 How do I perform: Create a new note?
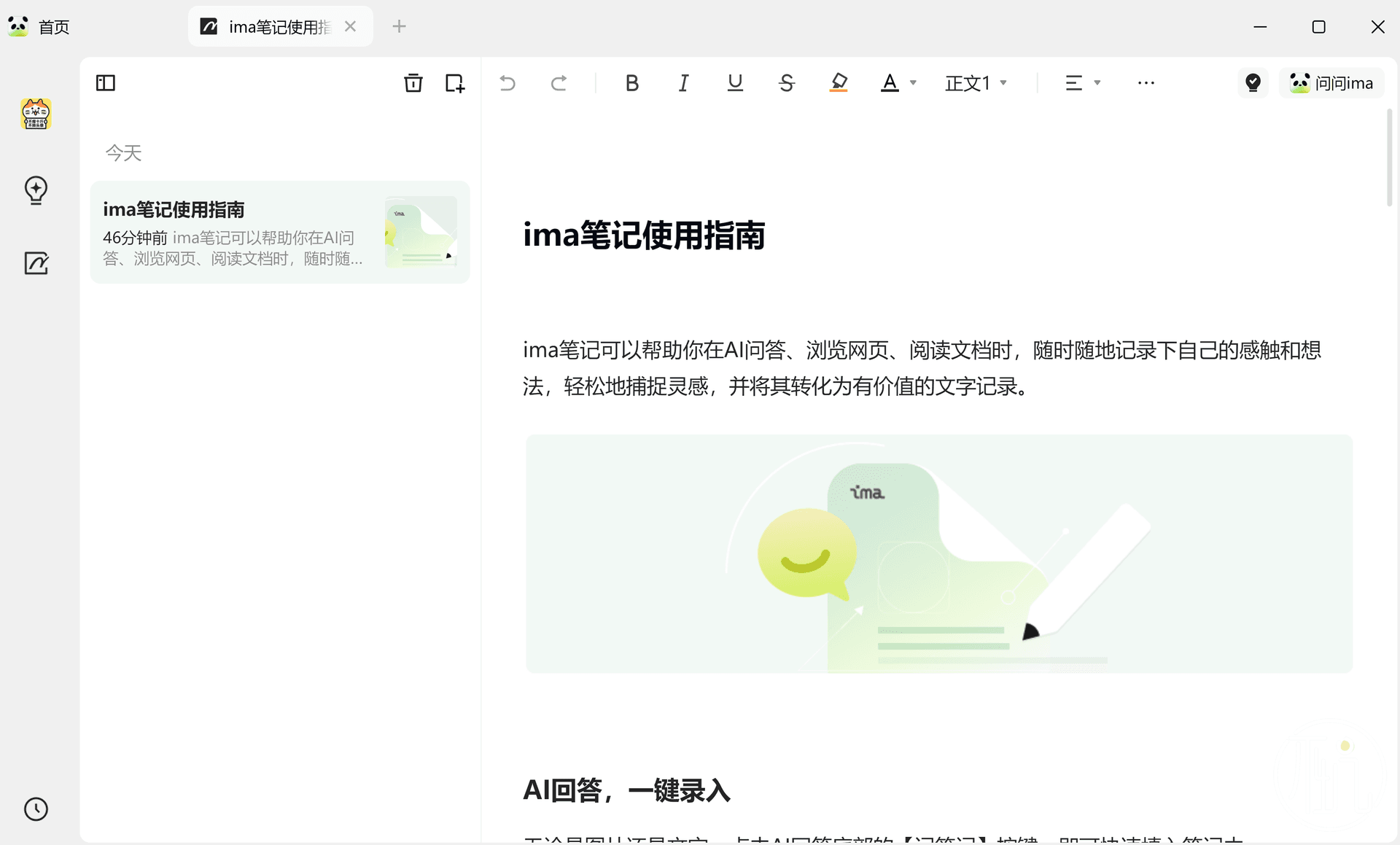coord(455,83)
